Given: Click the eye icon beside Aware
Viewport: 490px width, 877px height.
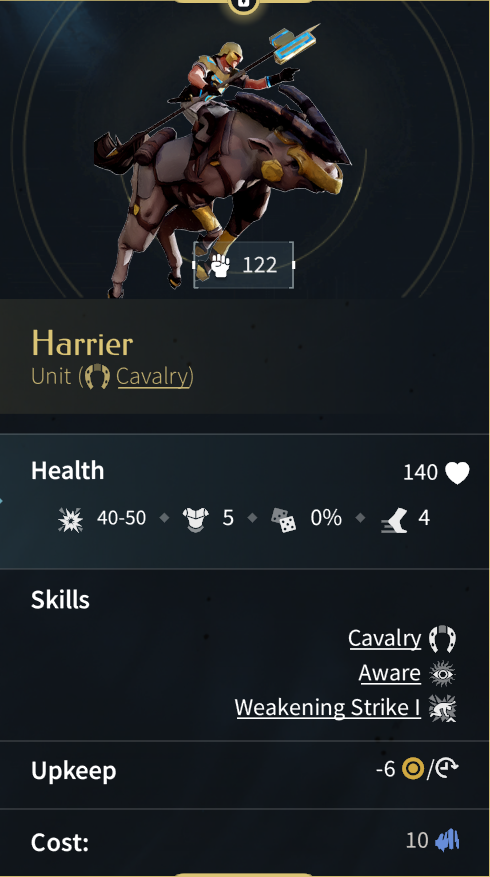Looking at the screenshot, I should coord(442,674).
